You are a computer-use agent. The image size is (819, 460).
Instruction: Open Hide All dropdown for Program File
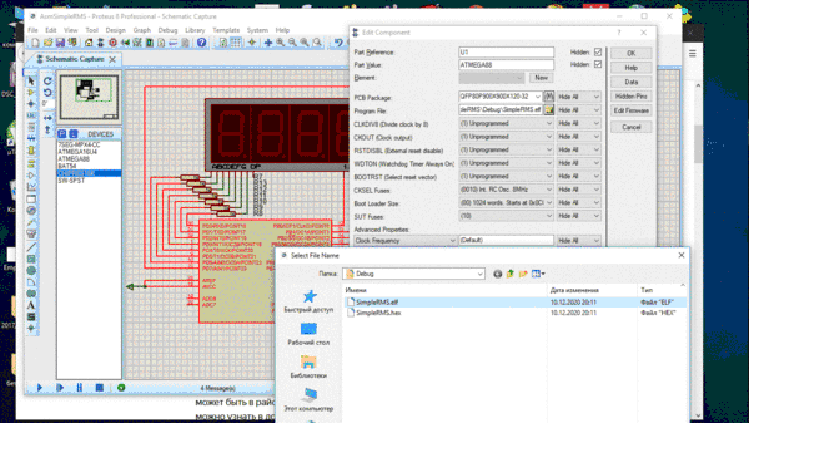click(x=579, y=110)
